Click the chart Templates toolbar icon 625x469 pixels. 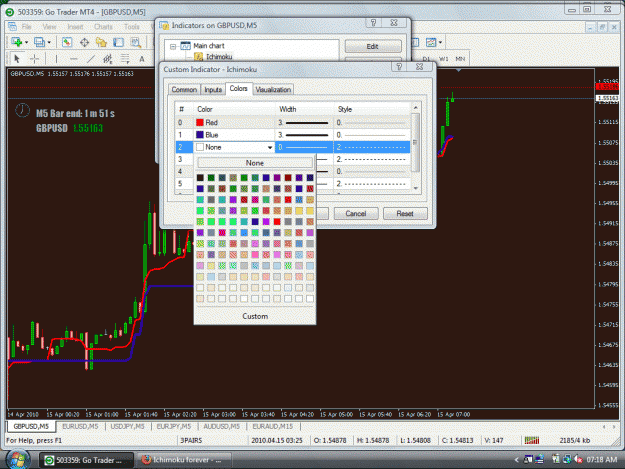(x=430, y=42)
